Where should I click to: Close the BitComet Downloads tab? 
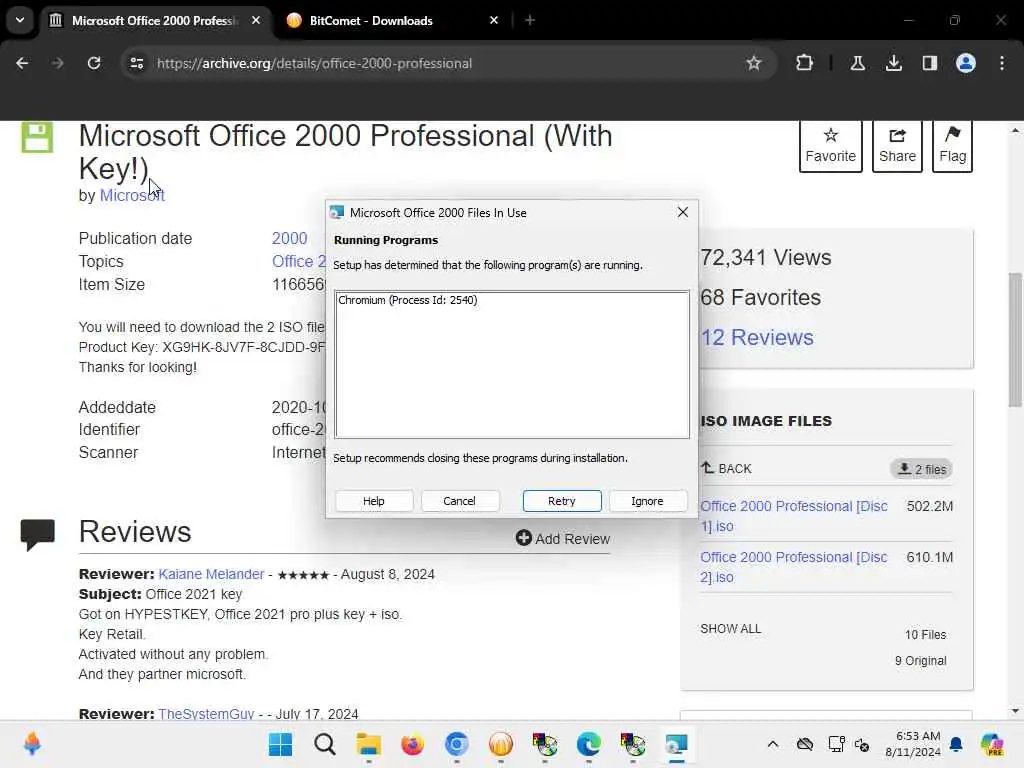[494, 20]
